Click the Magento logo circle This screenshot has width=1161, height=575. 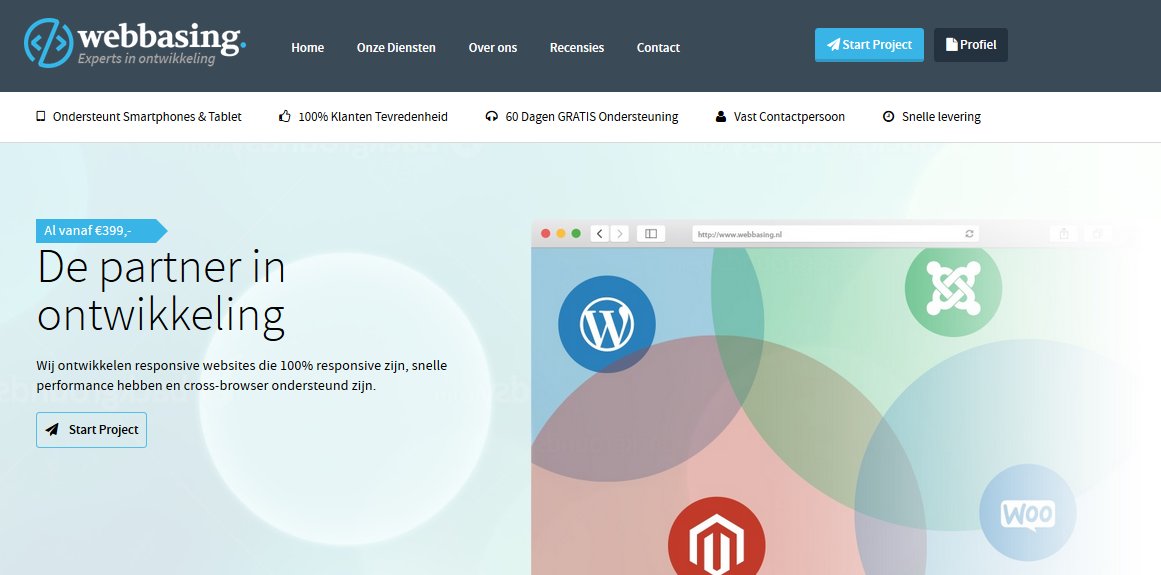(716, 538)
